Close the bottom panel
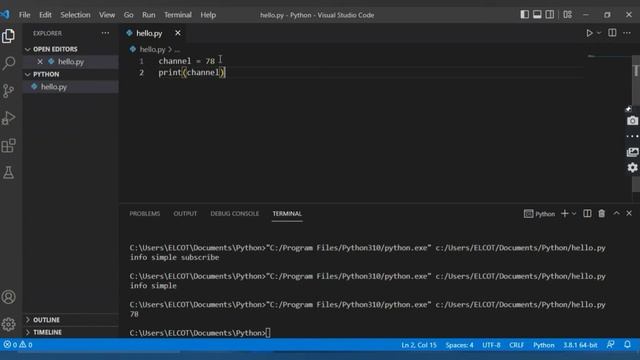The height and width of the screenshot is (360, 640). click(629, 213)
